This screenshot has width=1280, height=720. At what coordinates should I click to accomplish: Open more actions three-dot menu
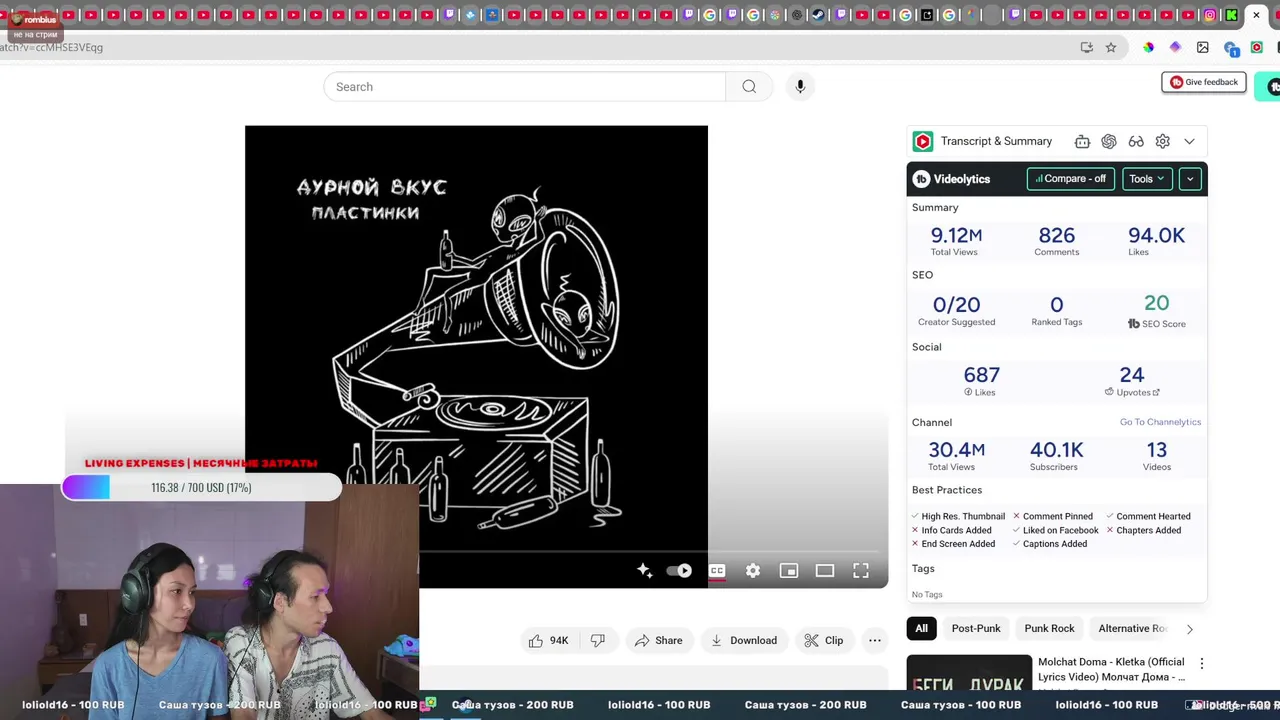pos(875,640)
